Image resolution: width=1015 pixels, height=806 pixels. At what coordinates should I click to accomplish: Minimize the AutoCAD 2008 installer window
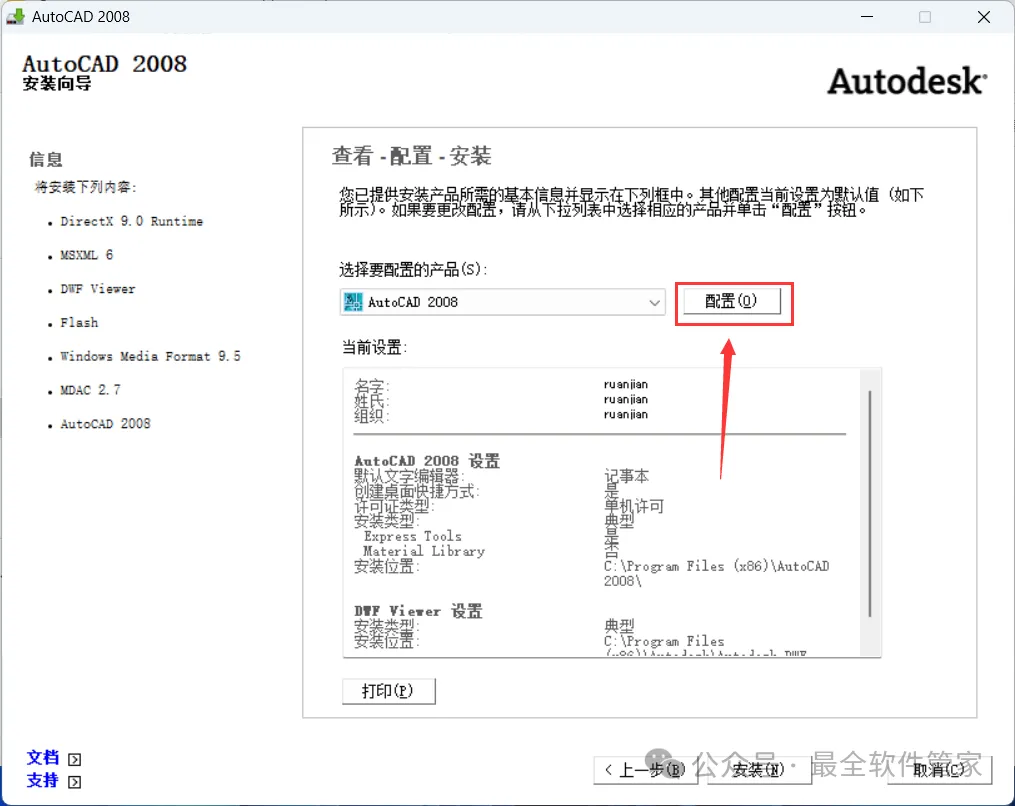click(867, 17)
